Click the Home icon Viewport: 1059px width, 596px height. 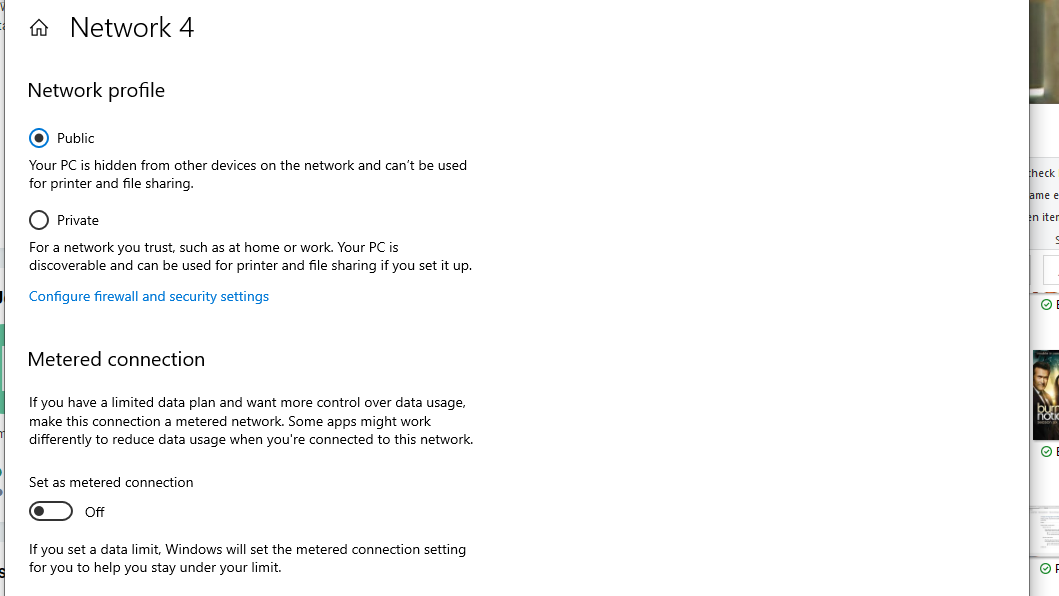pyautogui.click(x=39, y=28)
